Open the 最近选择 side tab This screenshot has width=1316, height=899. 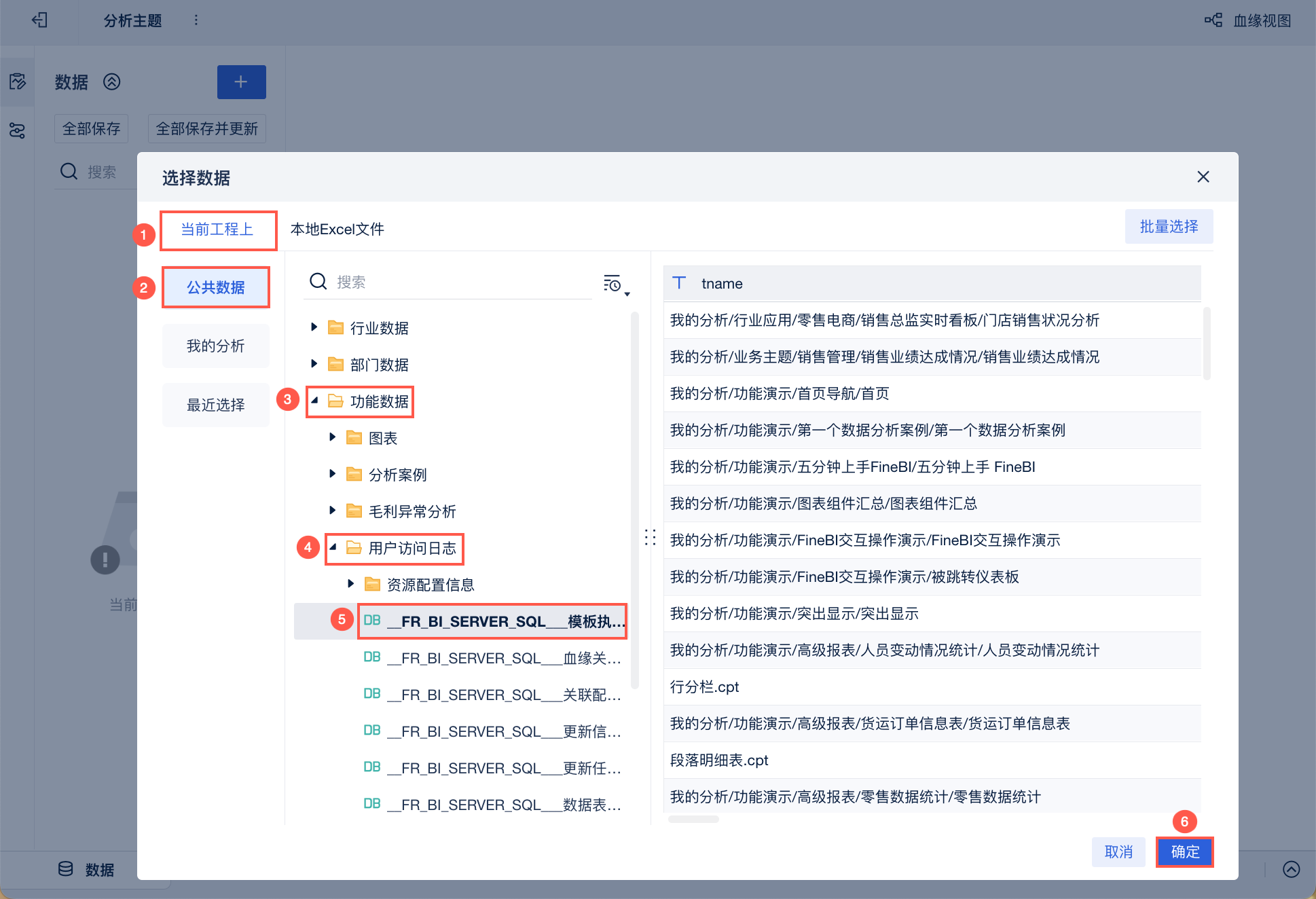pos(215,405)
